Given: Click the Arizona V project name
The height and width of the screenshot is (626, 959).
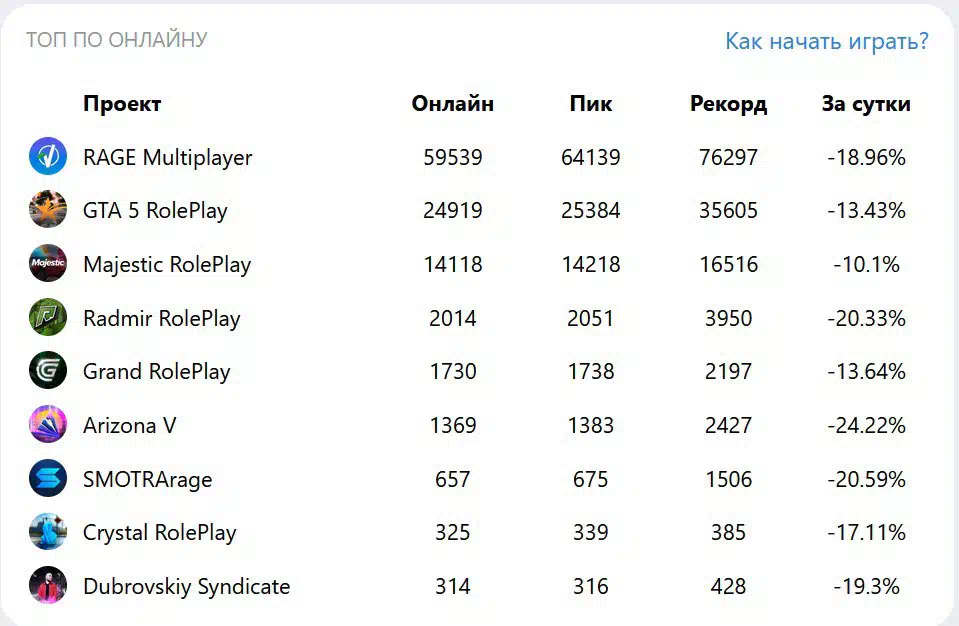Looking at the screenshot, I should (130, 425).
